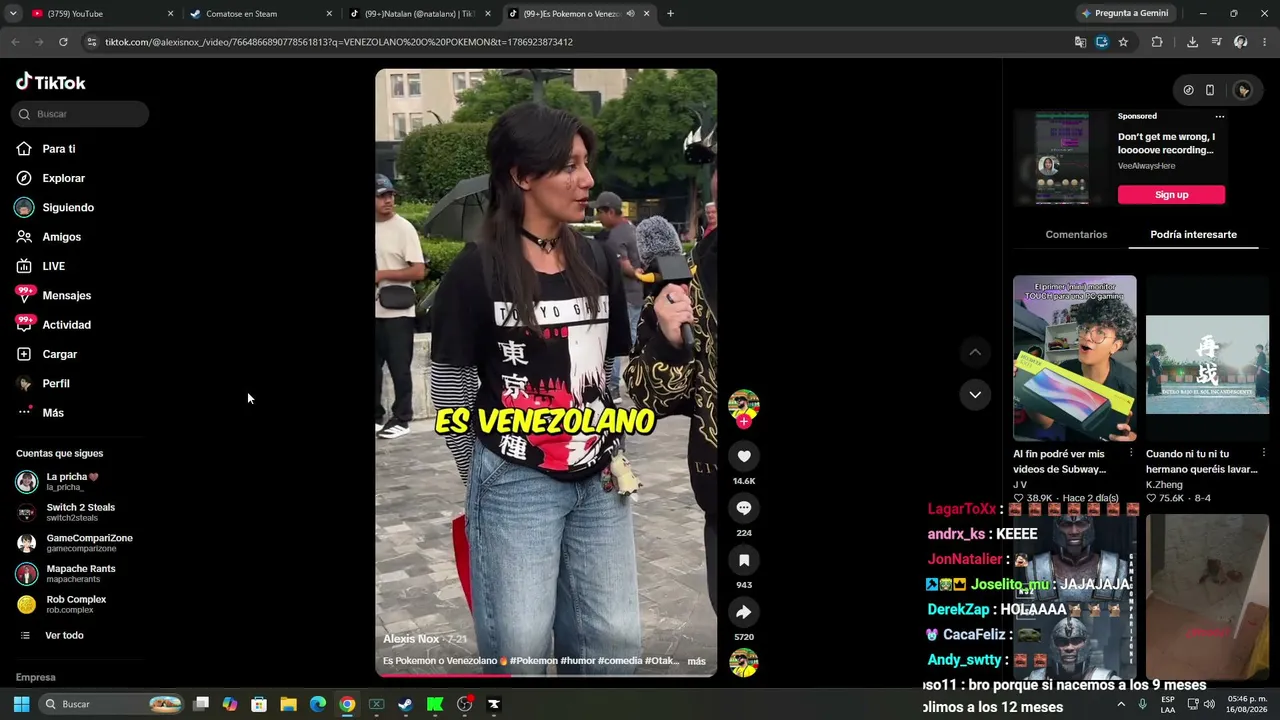Open the tab search dropdown arrow
The width and height of the screenshot is (1280, 720).
click(x=12, y=14)
